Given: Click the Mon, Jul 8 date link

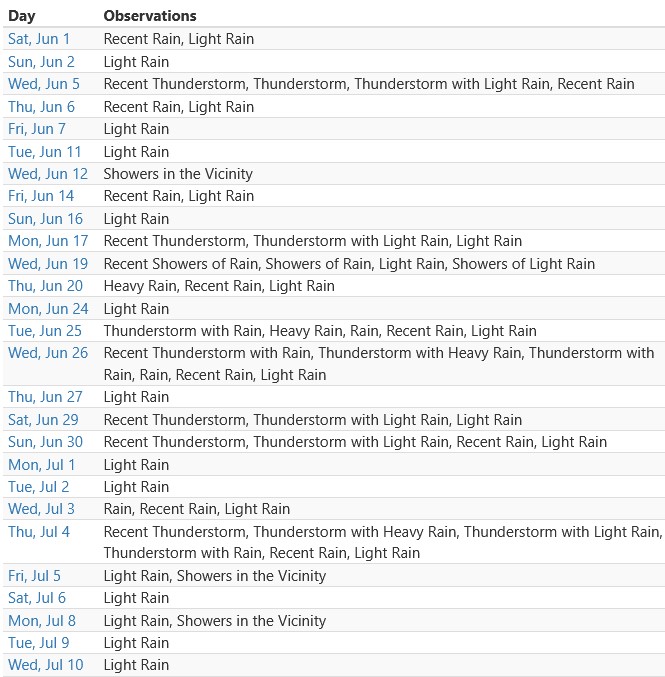Looking at the screenshot, I should (x=42, y=620).
